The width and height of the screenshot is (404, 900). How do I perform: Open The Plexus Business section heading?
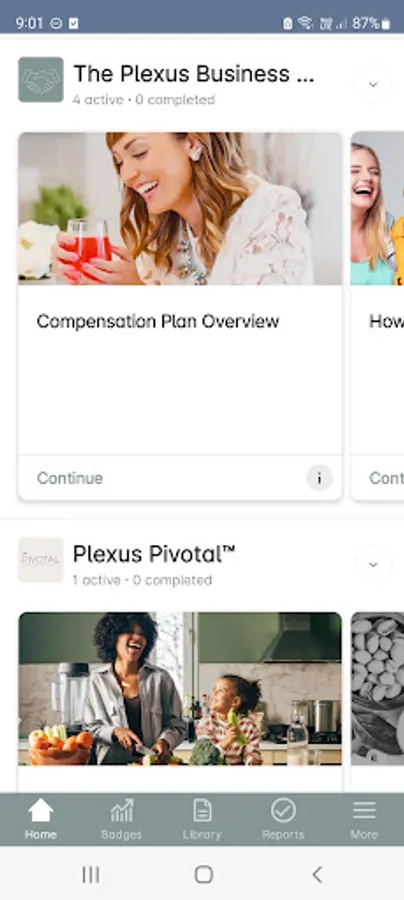194,74
